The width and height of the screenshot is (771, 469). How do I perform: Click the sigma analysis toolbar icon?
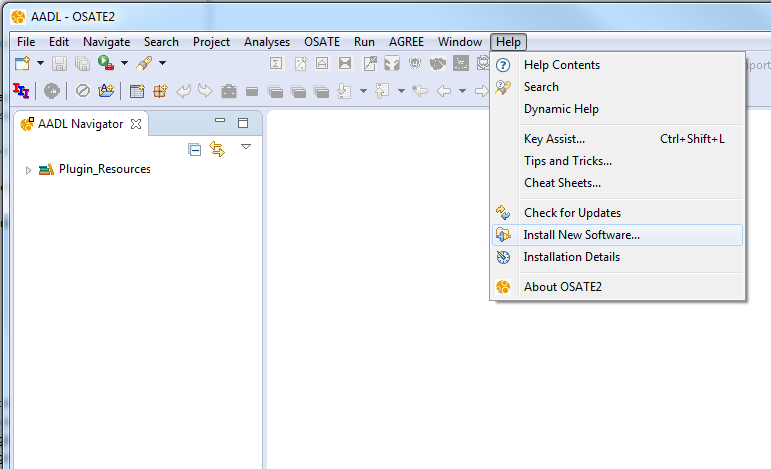click(276, 63)
